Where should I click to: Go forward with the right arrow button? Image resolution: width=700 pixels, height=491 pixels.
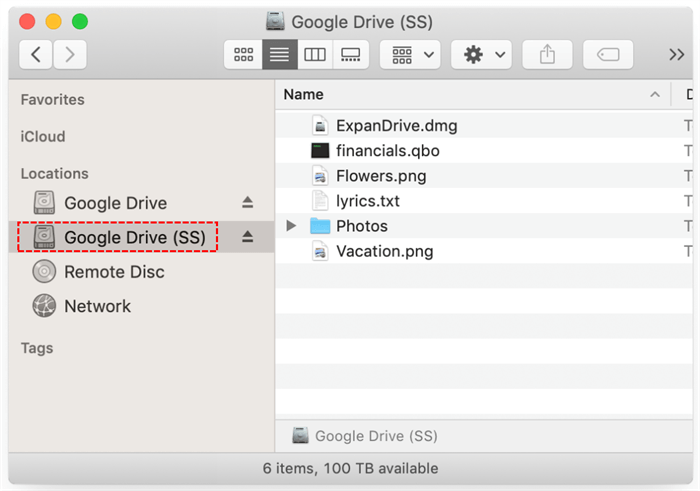pos(69,55)
